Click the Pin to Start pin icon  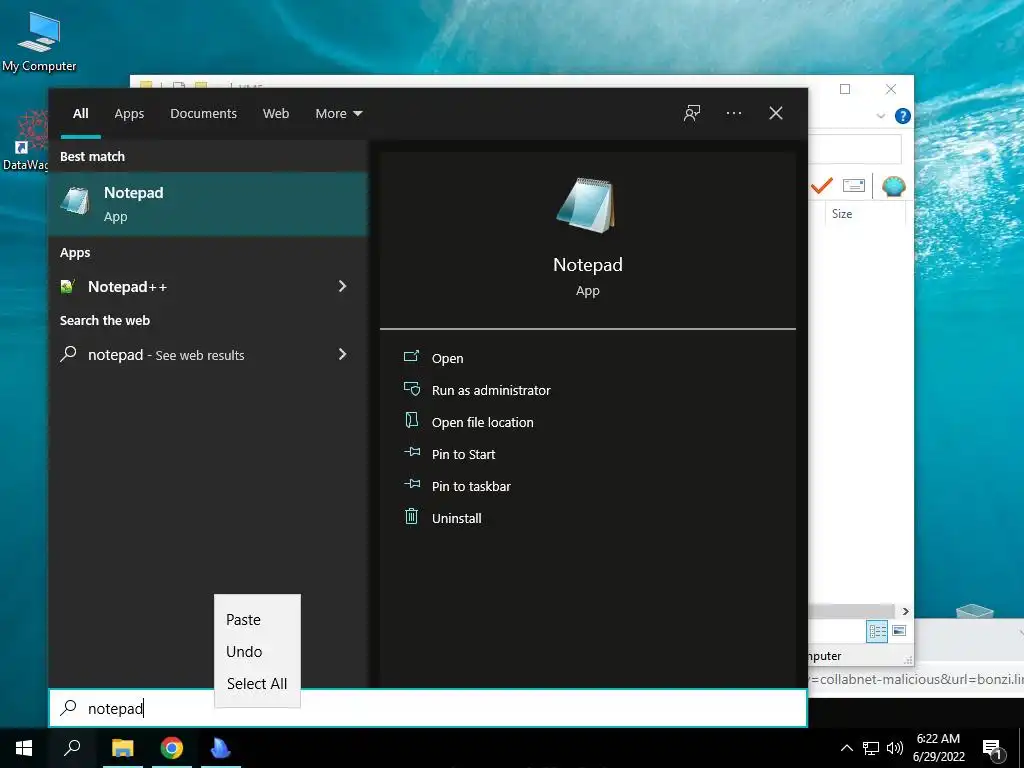(x=411, y=452)
